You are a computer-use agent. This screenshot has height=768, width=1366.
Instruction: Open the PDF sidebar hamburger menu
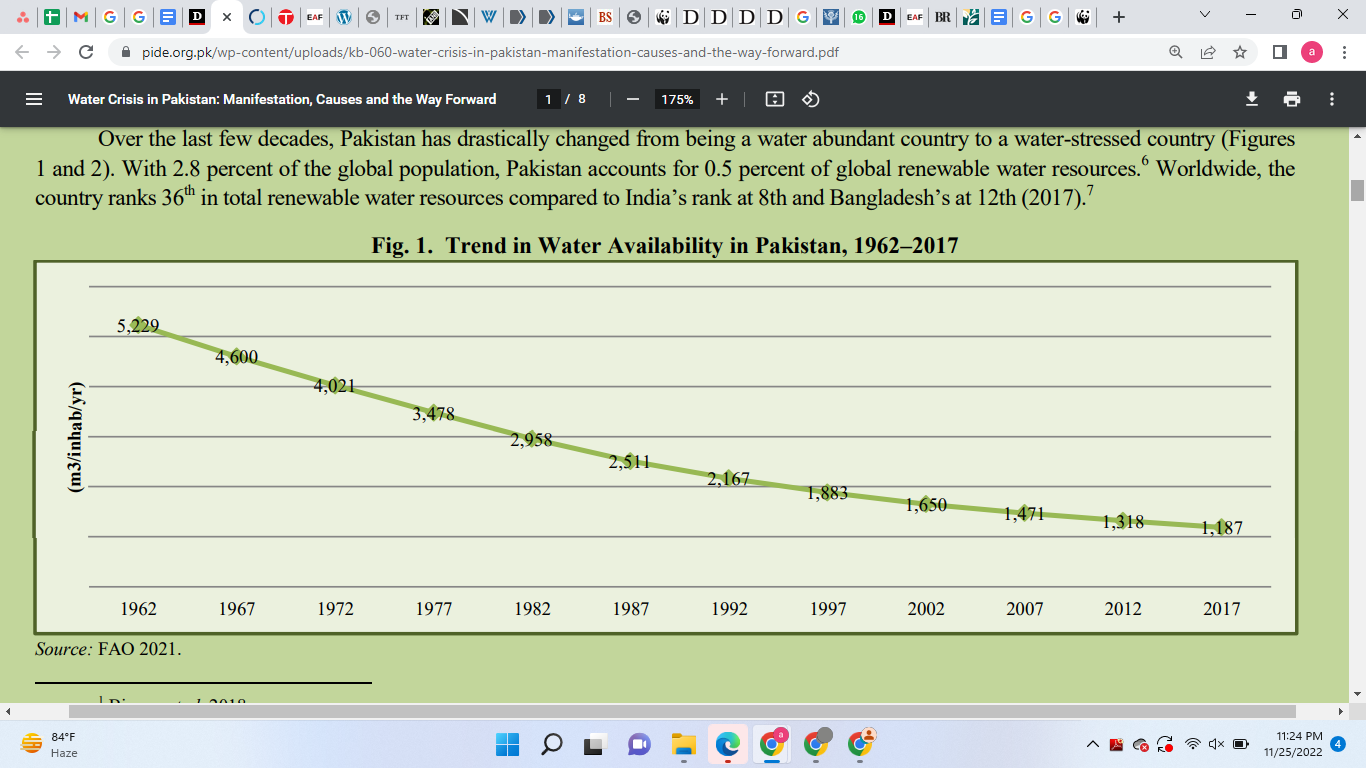coord(33,99)
